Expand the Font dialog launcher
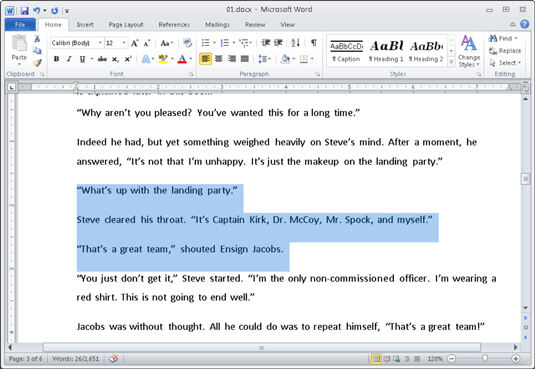Viewport: 535px width, 369px height. [191, 74]
